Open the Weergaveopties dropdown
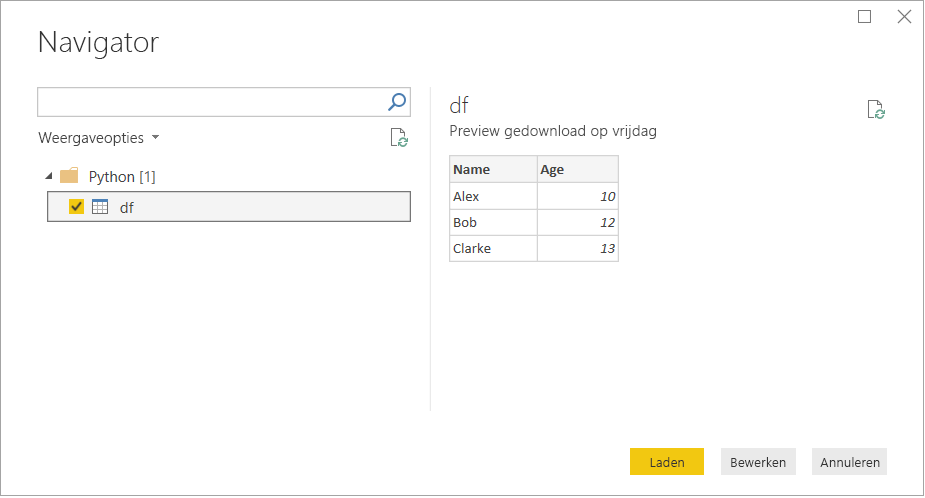Screen dimensions: 925x498 coord(99,138)
